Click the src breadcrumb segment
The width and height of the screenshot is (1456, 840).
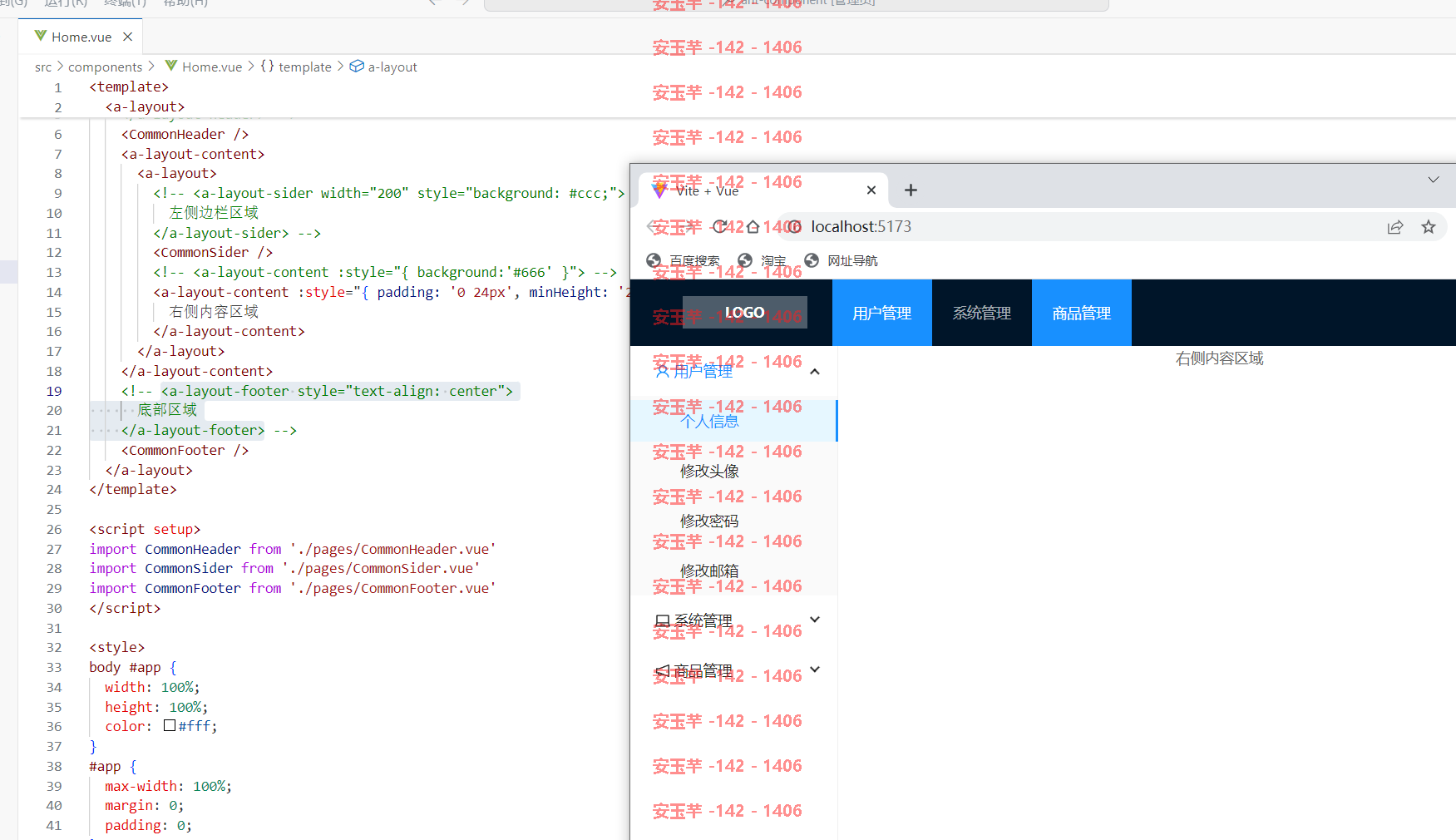point(43,67)
